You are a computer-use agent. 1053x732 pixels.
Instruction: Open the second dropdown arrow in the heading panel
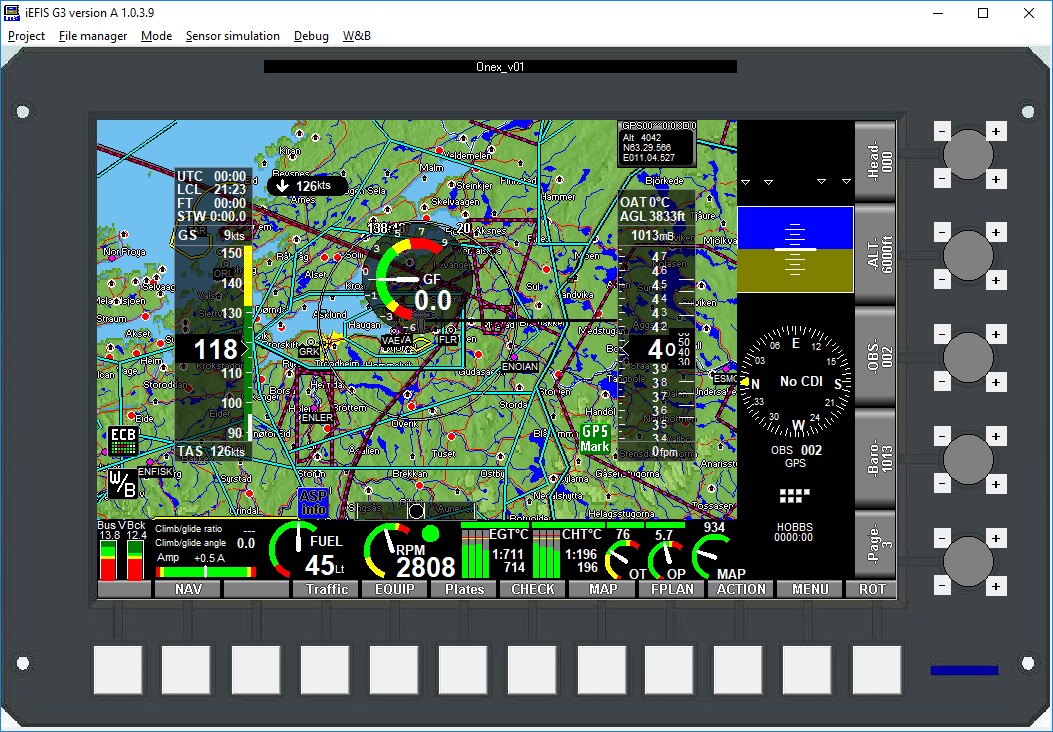[770, 182]
